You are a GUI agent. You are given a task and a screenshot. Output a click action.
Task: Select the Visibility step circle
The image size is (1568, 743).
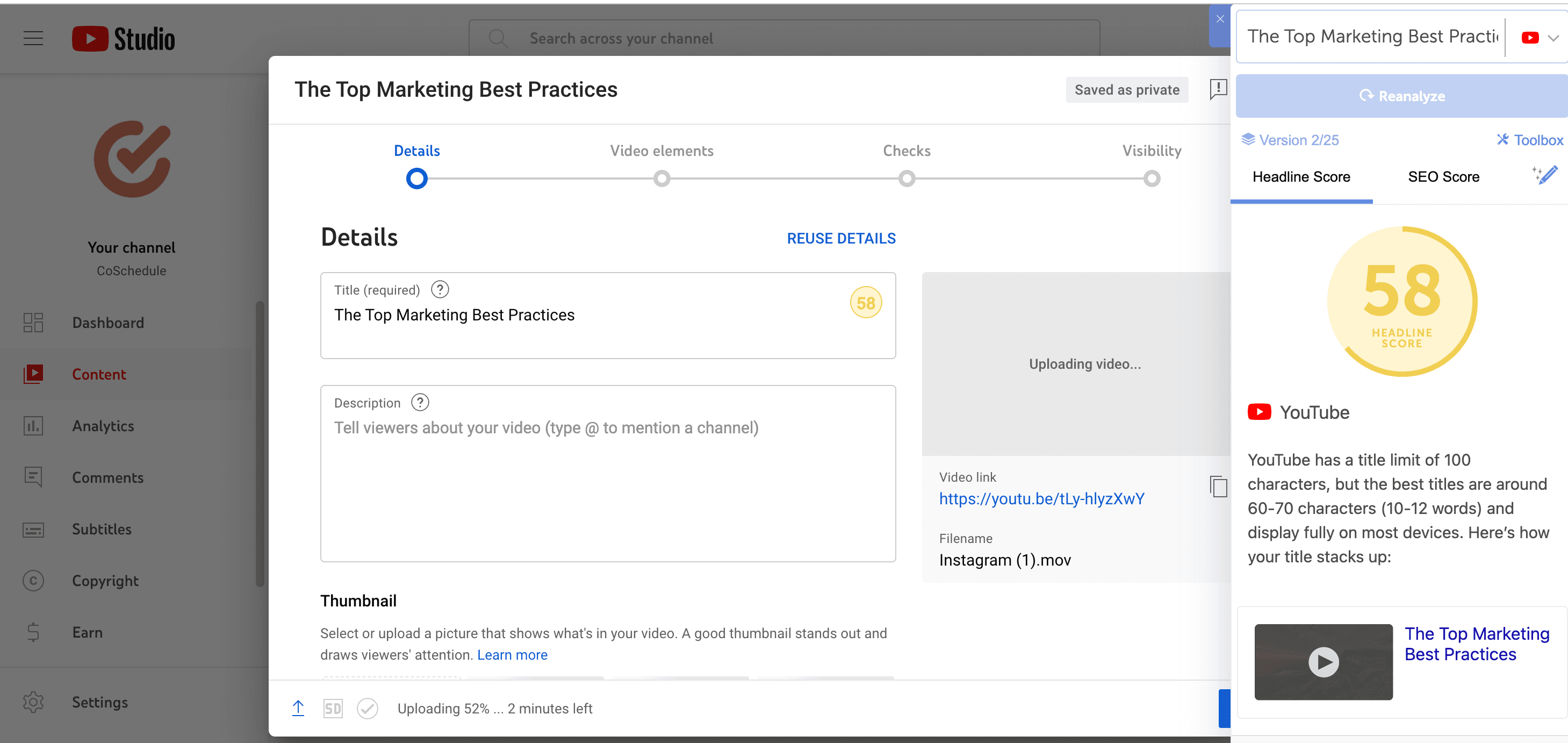point(1151,178)
